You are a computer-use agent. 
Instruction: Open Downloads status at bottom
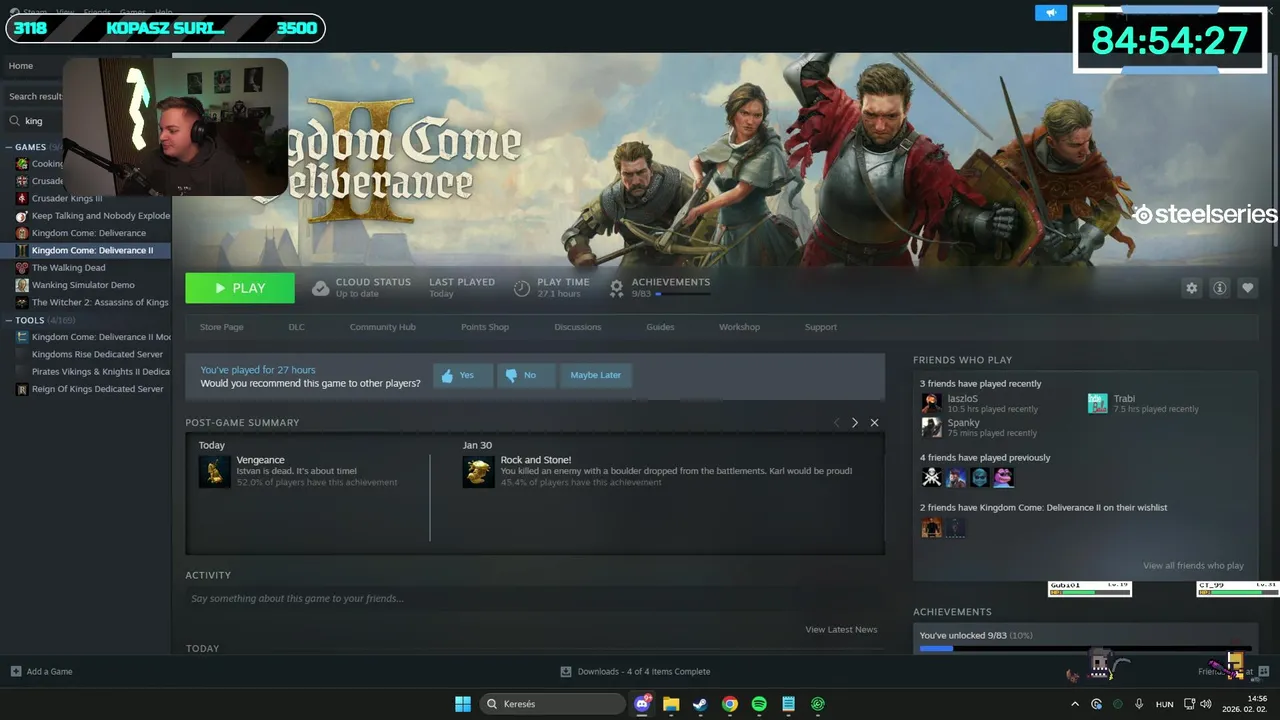[635, 671]
